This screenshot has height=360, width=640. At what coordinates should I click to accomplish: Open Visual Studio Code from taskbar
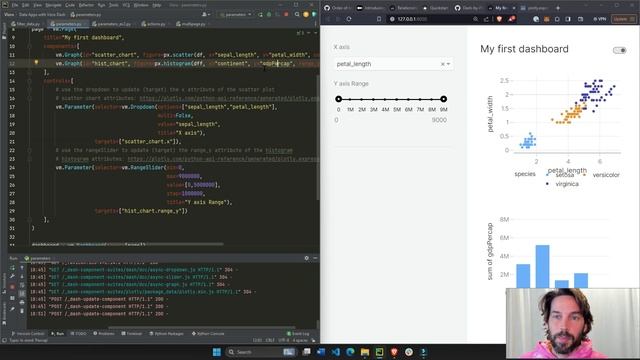coord(336,352)
